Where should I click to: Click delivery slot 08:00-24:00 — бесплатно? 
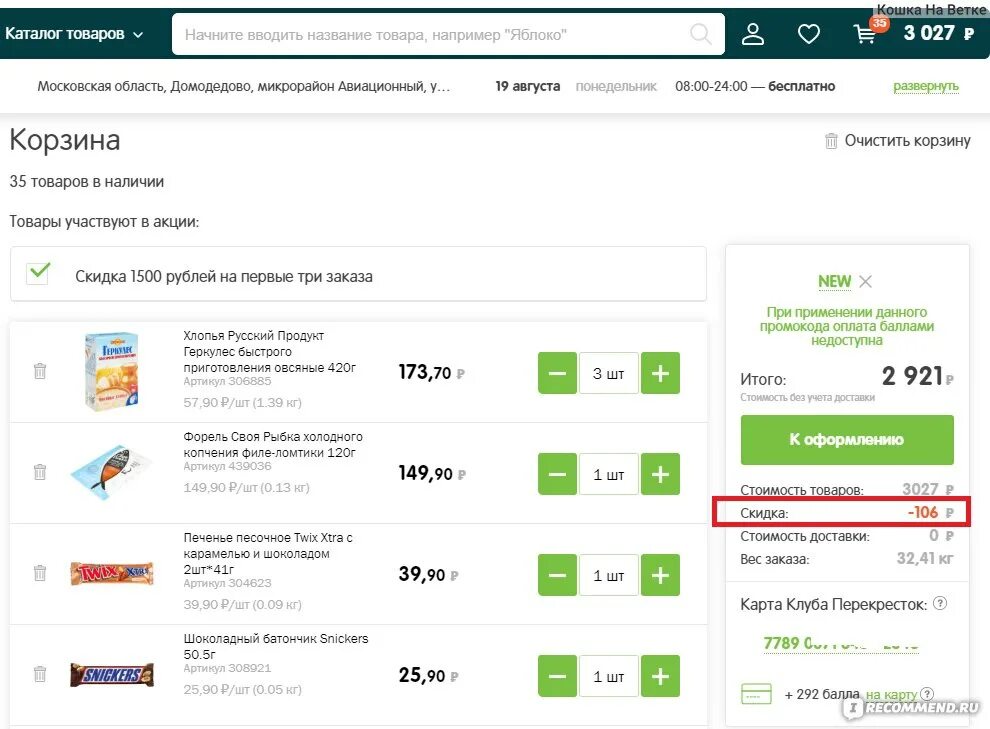tap(754, 86)
